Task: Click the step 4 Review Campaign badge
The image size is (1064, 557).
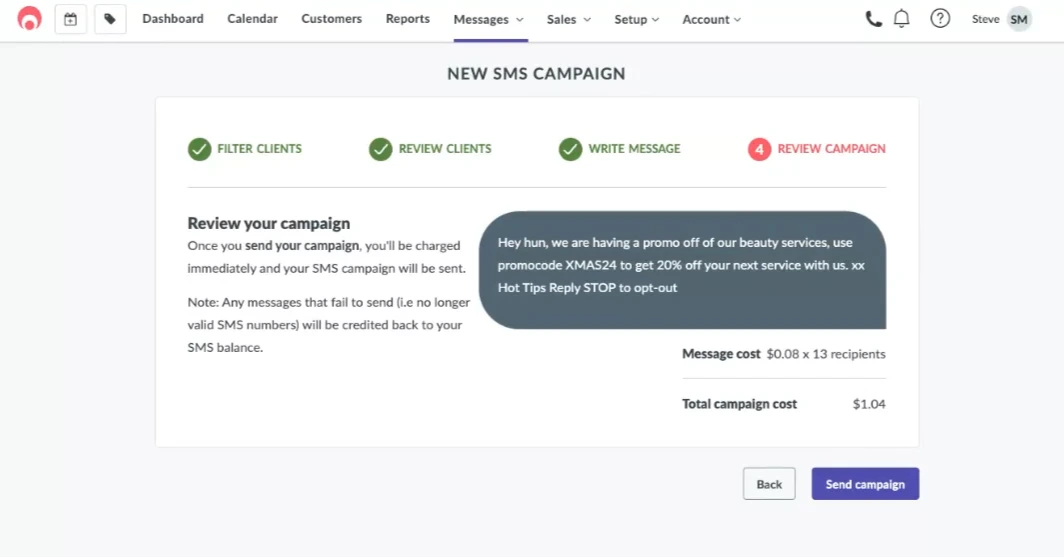Action: coord(759,149)
